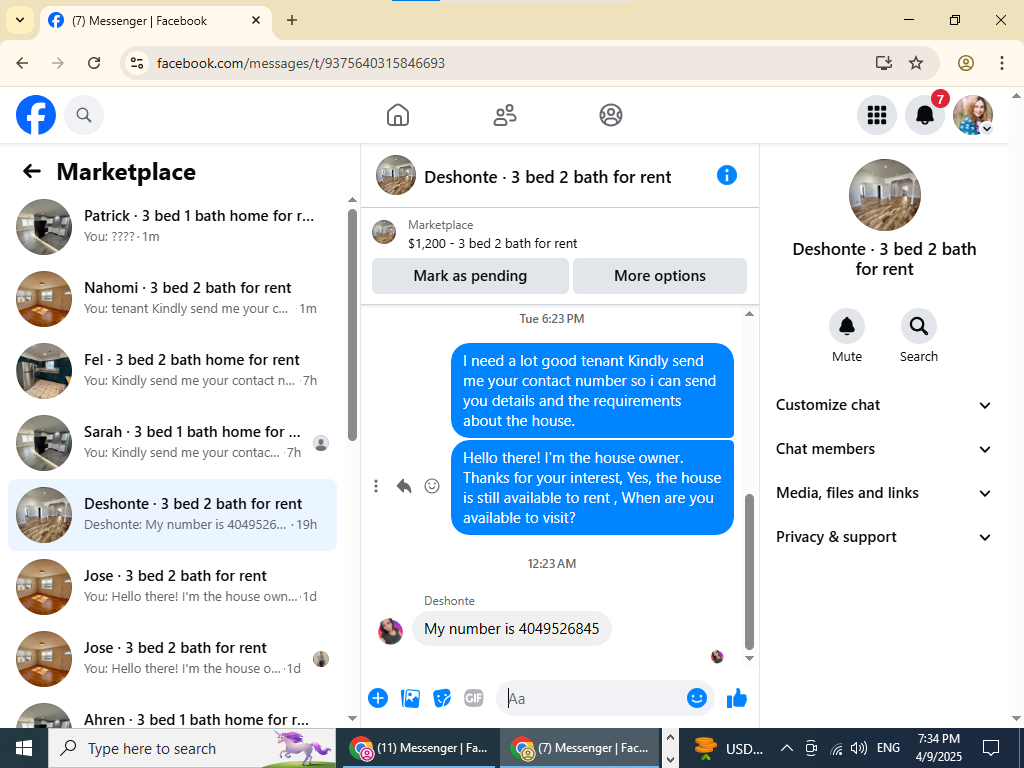1024x768 pixels.
Task: Open the chat header Deshonte listing title
Action: [547, 177]
